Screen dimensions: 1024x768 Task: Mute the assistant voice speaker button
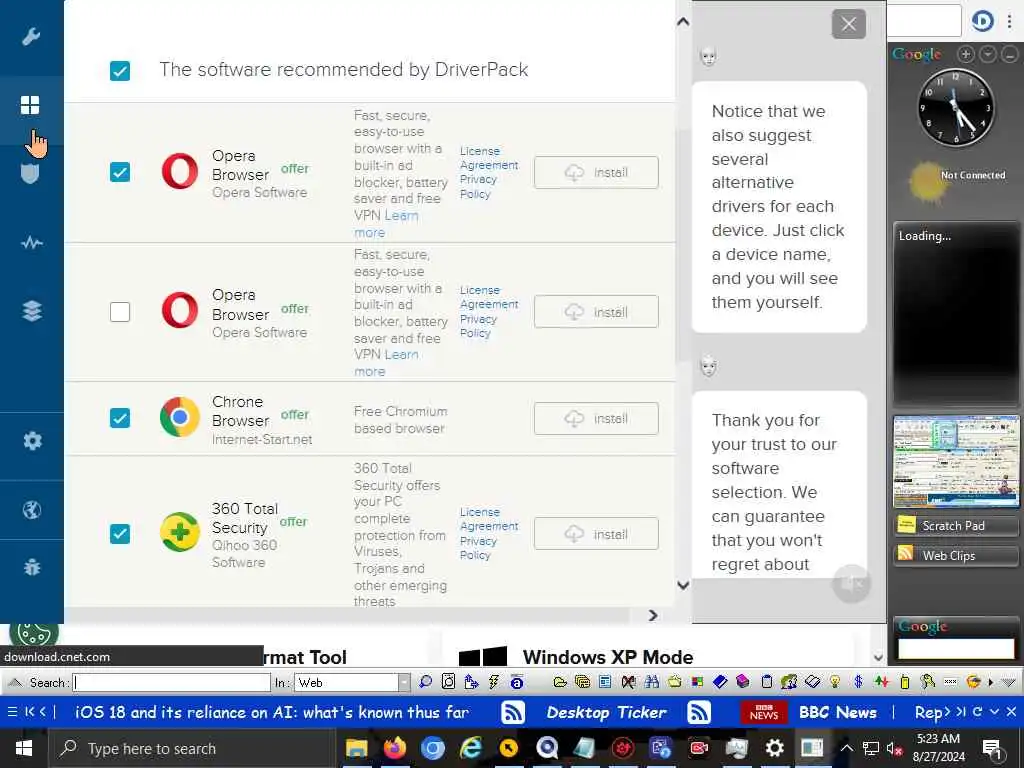(850, 583)
